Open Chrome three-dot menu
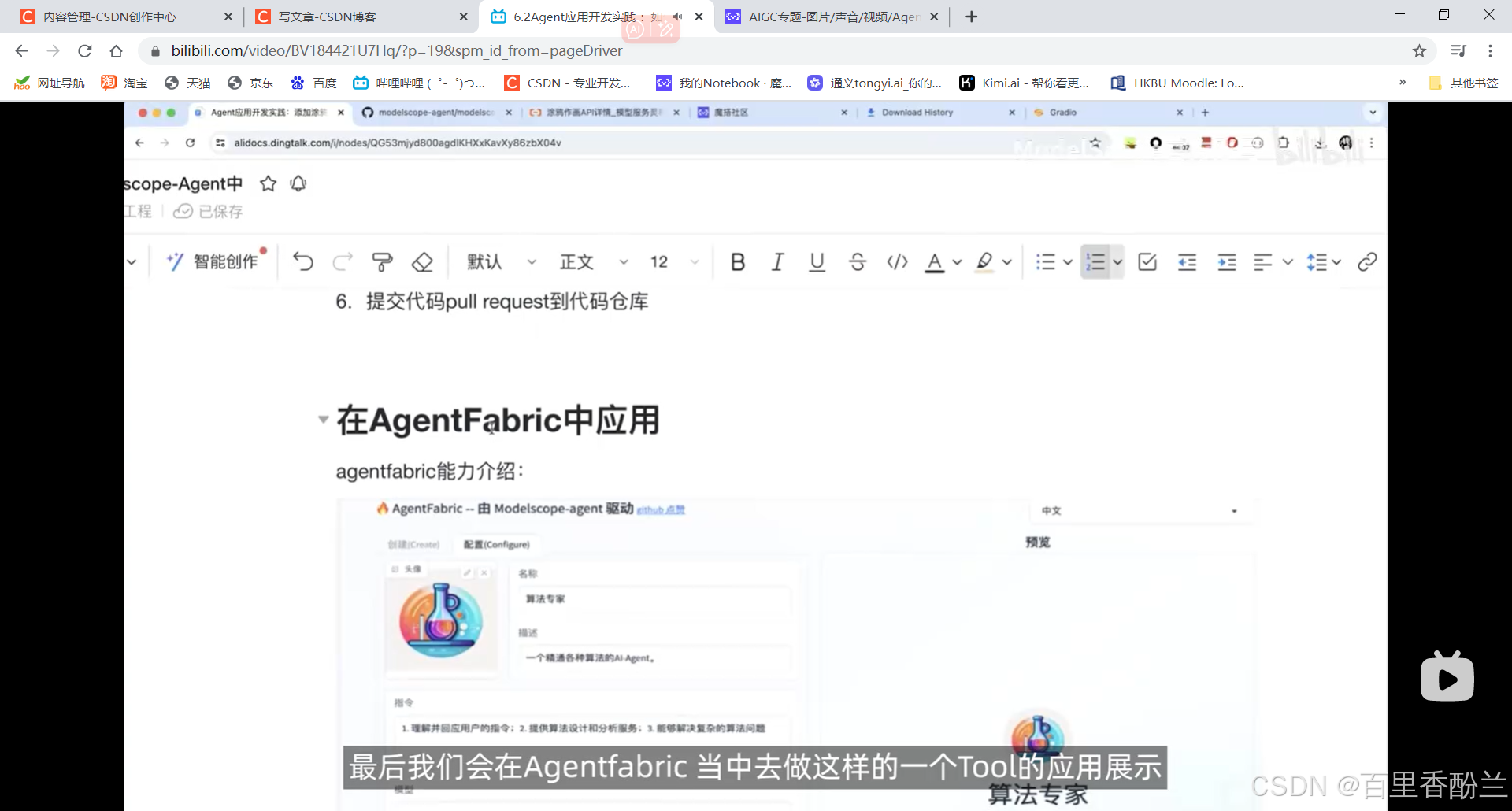1512x811 pixels. coord(1490,51)
